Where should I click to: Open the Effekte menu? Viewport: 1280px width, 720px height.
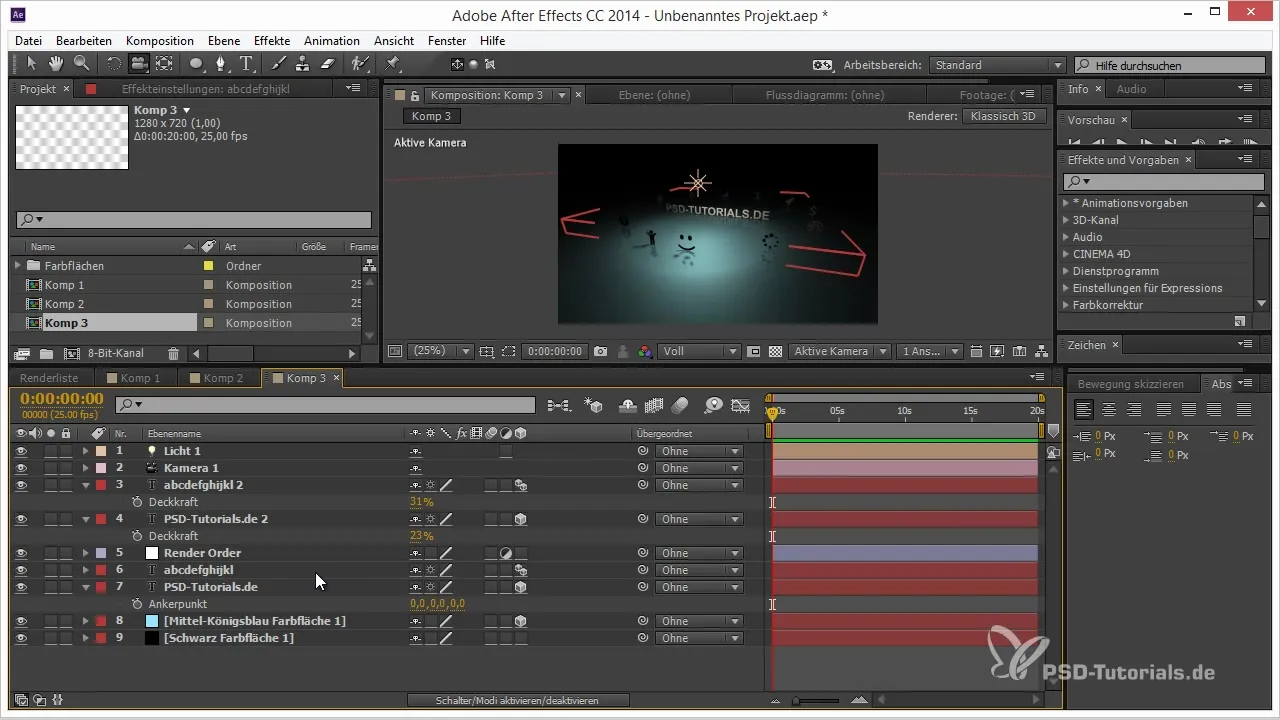(272, 41)
